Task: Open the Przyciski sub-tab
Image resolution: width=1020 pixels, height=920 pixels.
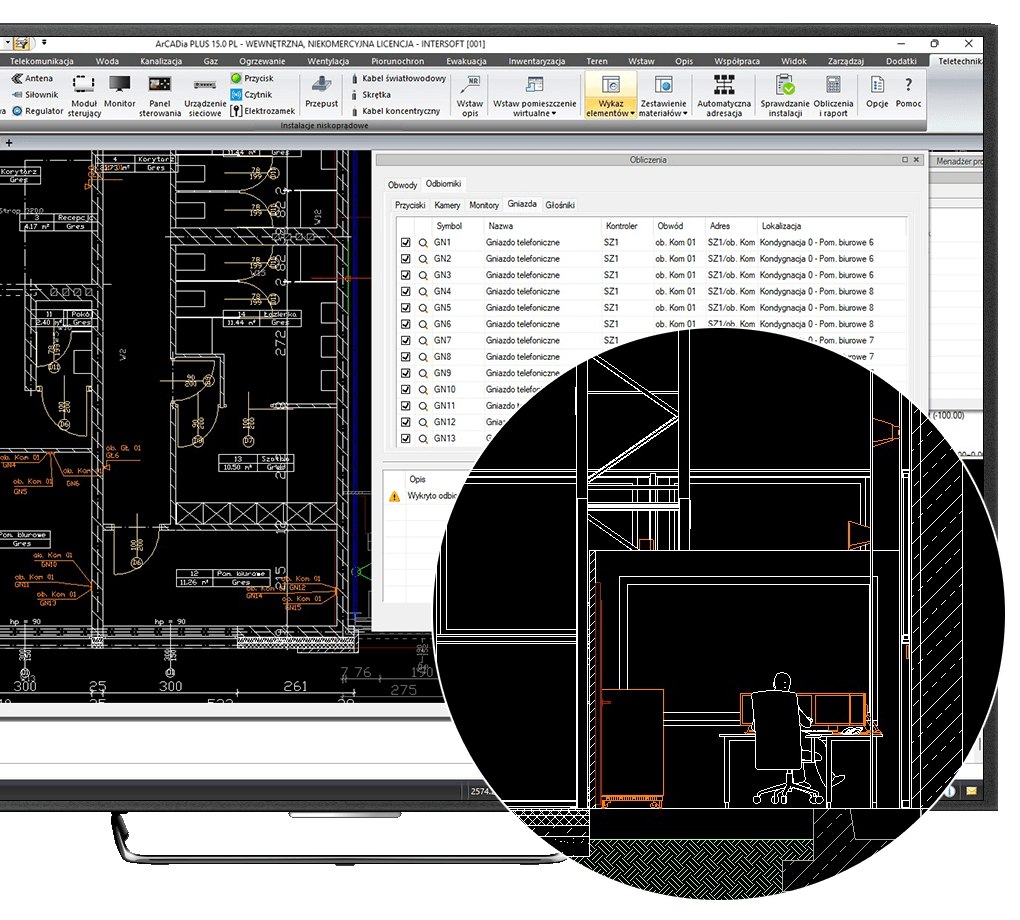Action: [x=410, y=205]
